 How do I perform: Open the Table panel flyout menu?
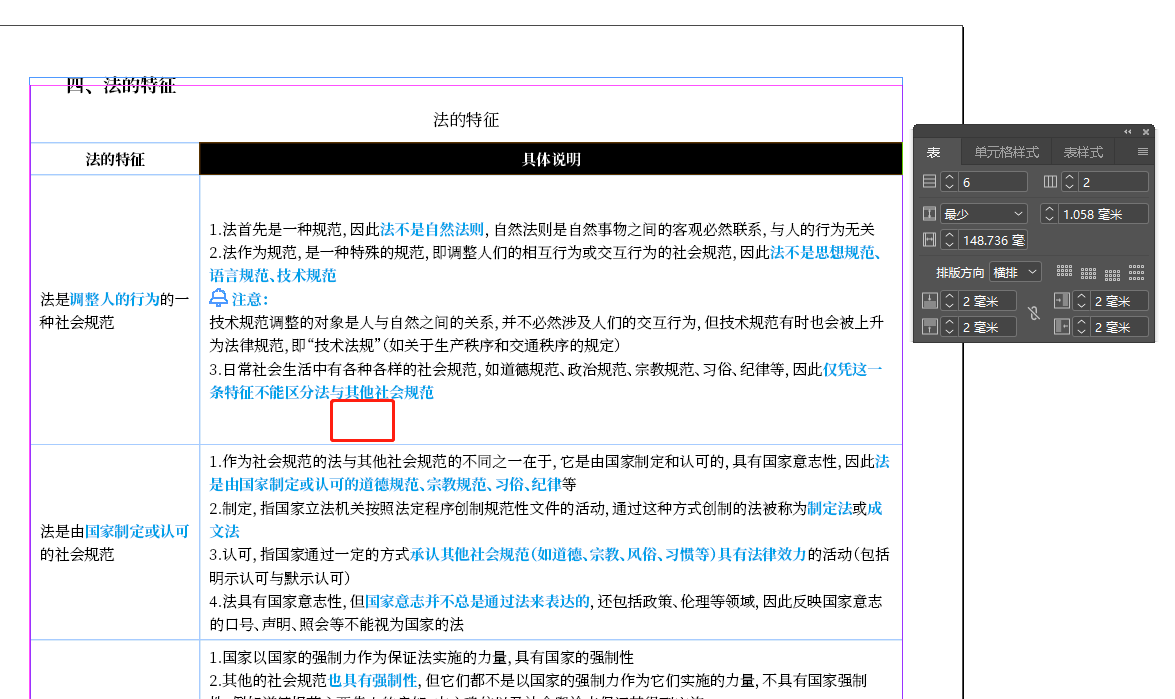click(1143, 152)
